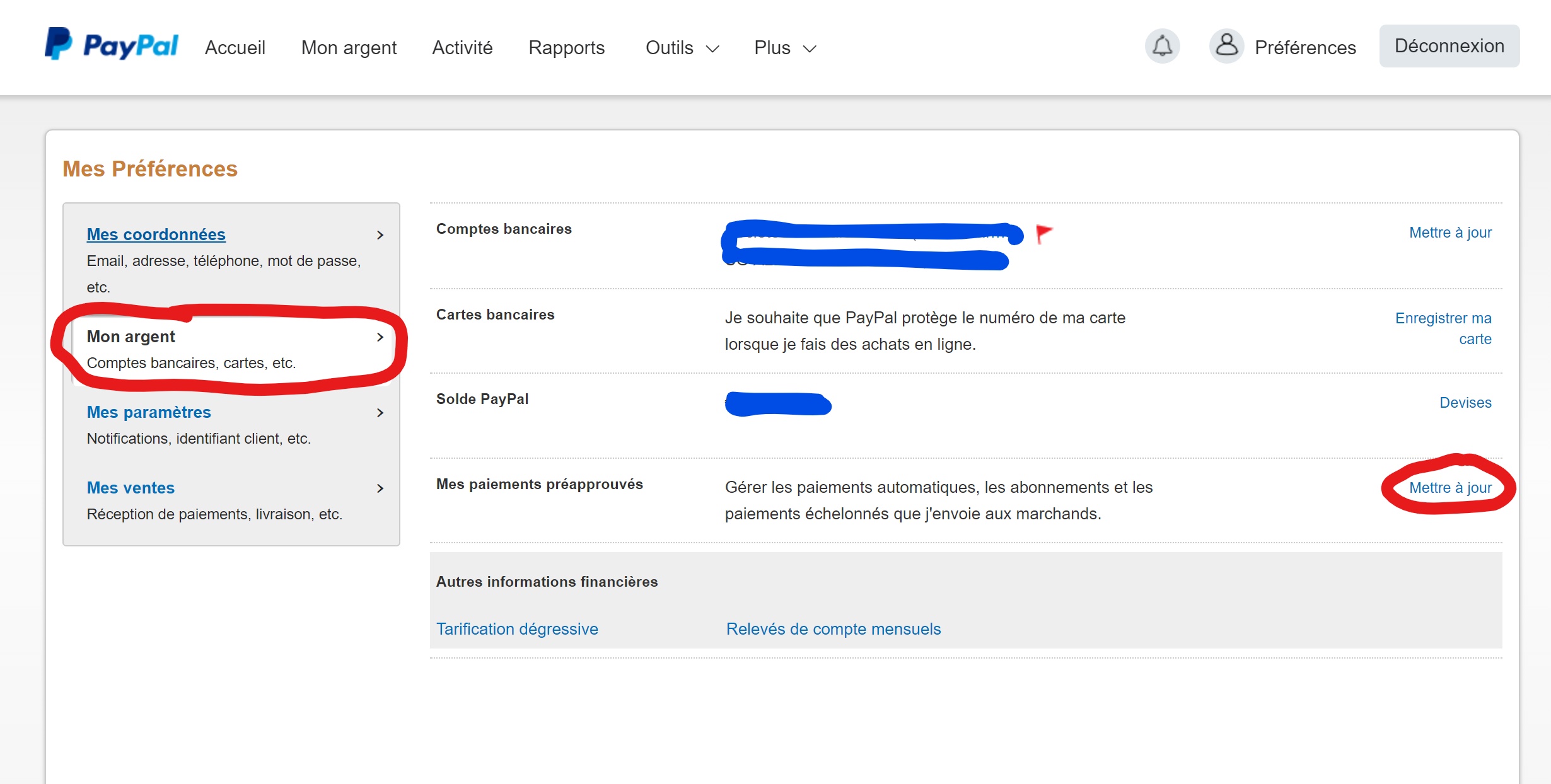
Task: Click Mettre à jour for paiements préapprouvés
Action: (1449, 488)
